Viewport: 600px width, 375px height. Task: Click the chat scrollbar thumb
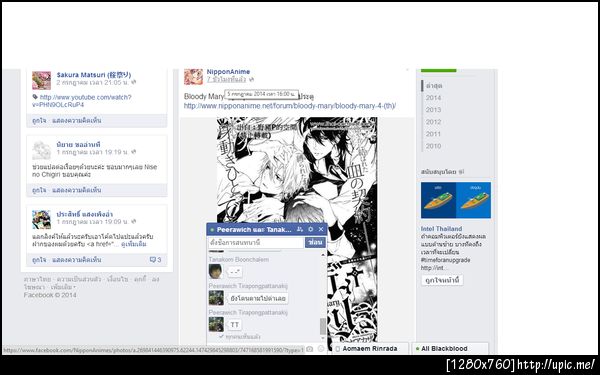pyautogui.click(x=323, y=326)
